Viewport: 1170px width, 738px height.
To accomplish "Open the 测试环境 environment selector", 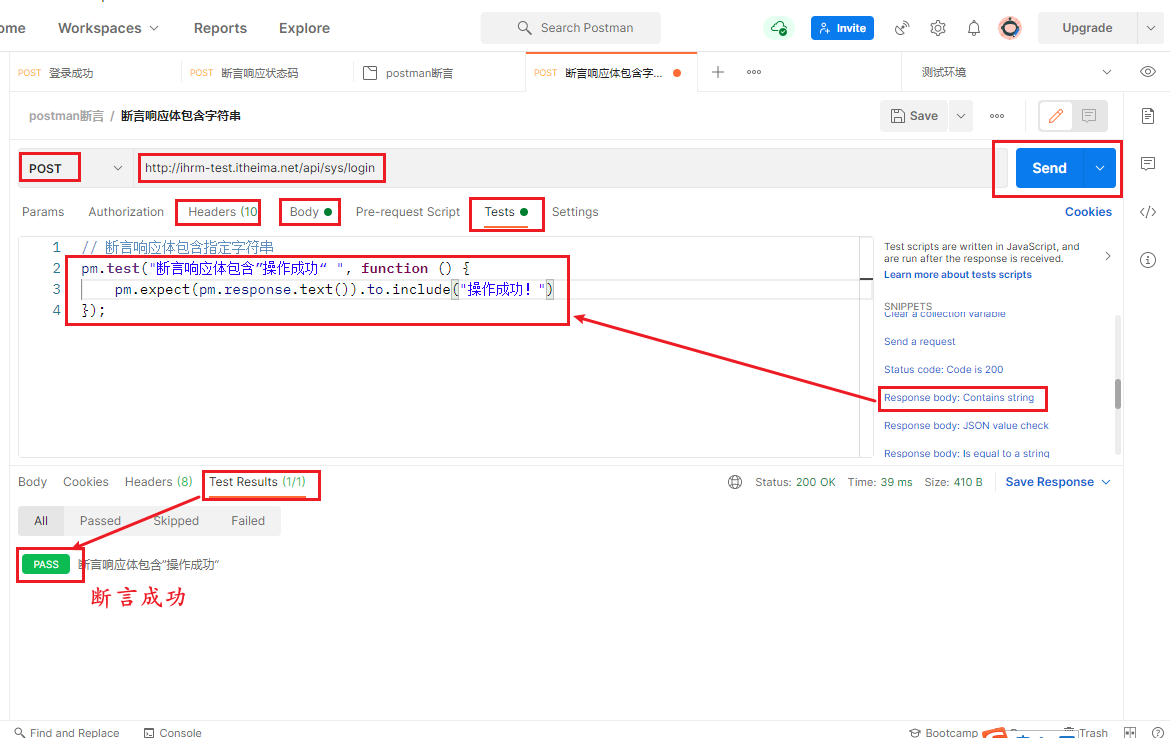I will 1016,72.
